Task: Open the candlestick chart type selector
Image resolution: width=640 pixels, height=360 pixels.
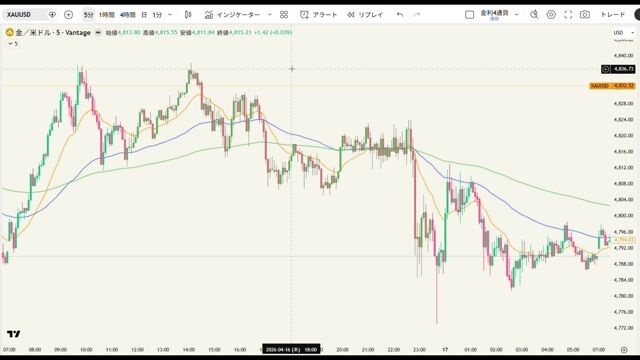Action: 188,15
